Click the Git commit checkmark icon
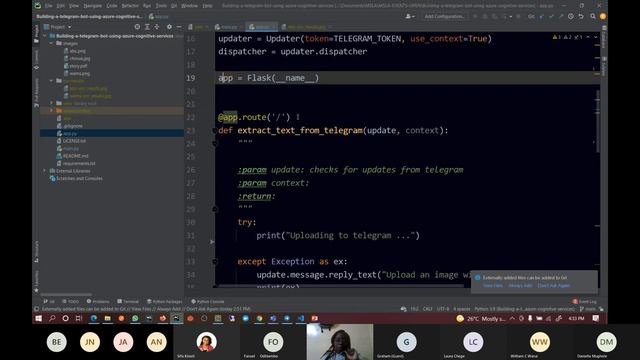 pos(551,16)
